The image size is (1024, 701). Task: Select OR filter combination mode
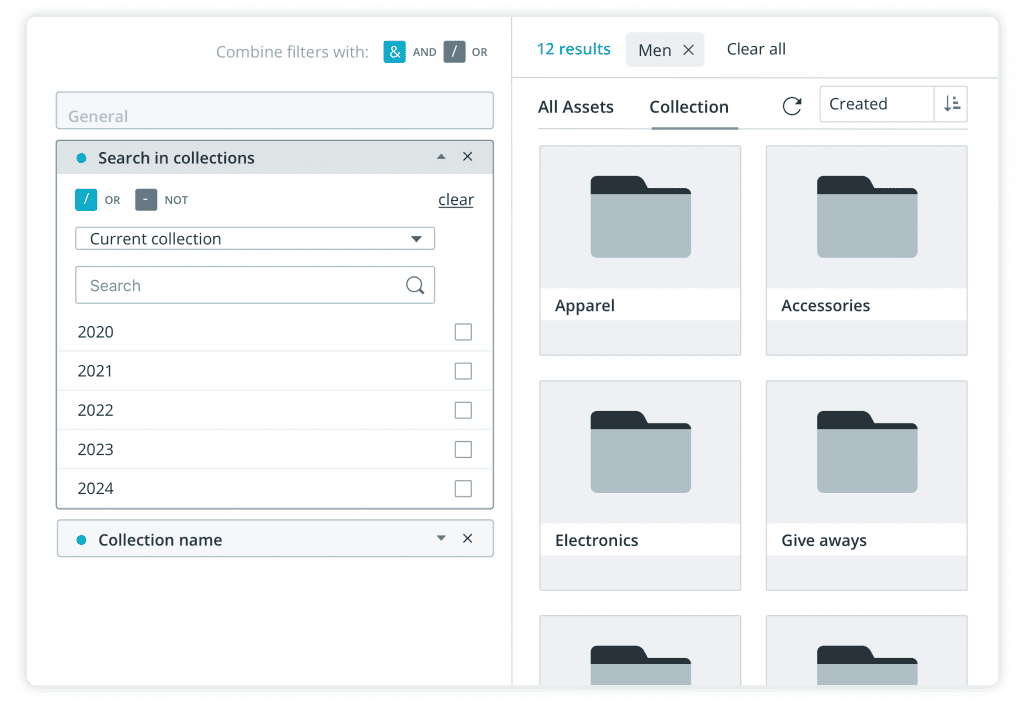(x=455, y=52)
